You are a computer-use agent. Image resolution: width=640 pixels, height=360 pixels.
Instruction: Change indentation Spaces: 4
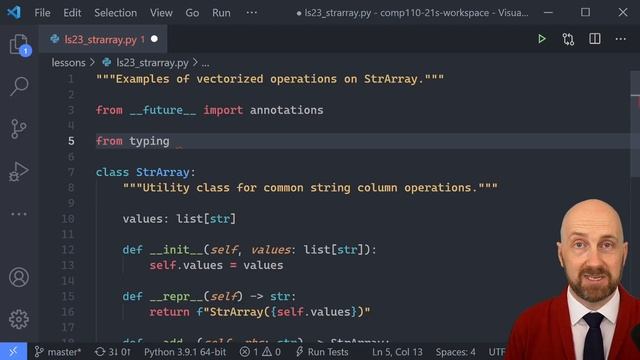[x=455, y=352]
